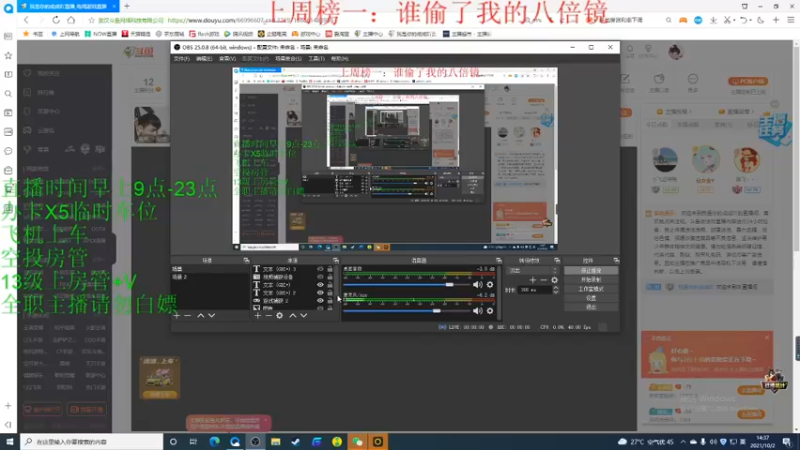
Task: Open the scene transition type dropdown
Action: pyautogui.click(x=531, y=270)
